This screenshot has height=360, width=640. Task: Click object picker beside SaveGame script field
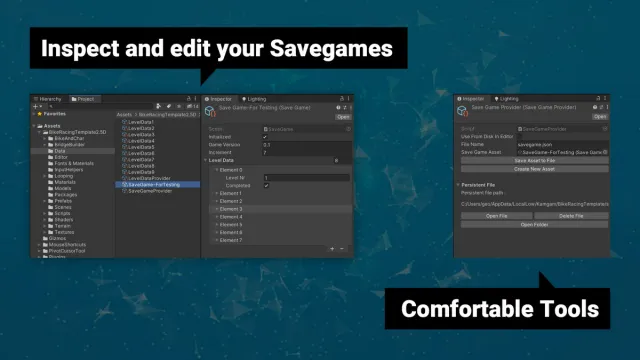click(348, 129)
